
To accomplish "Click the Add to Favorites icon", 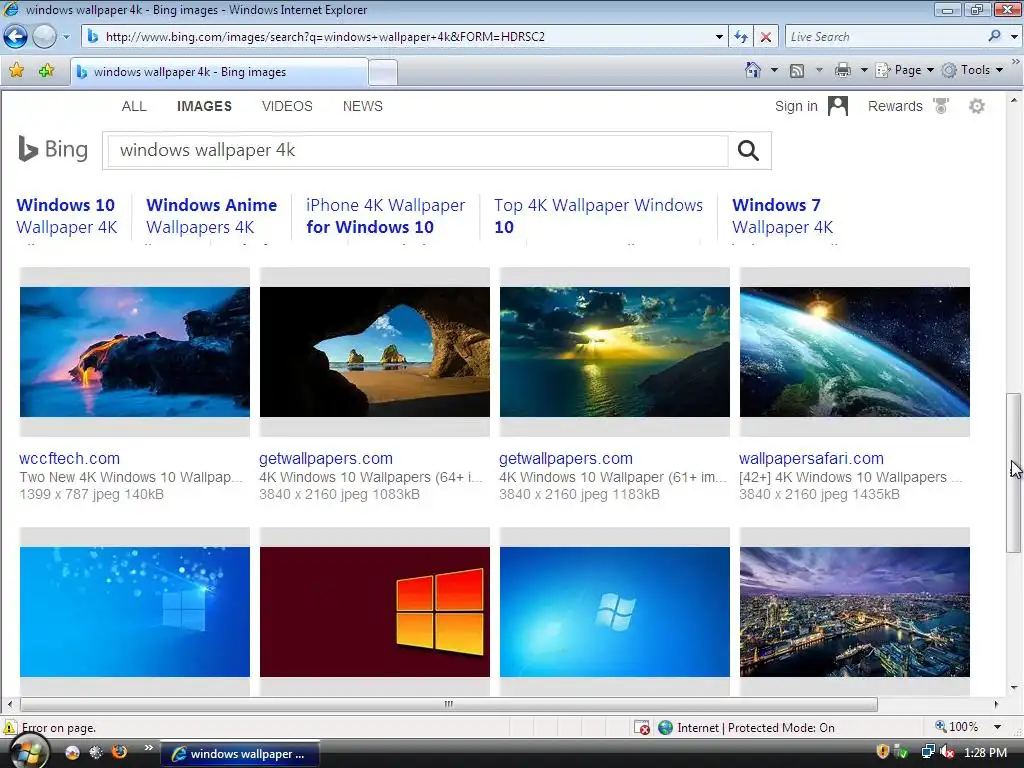I will click(x=46, y=71).
